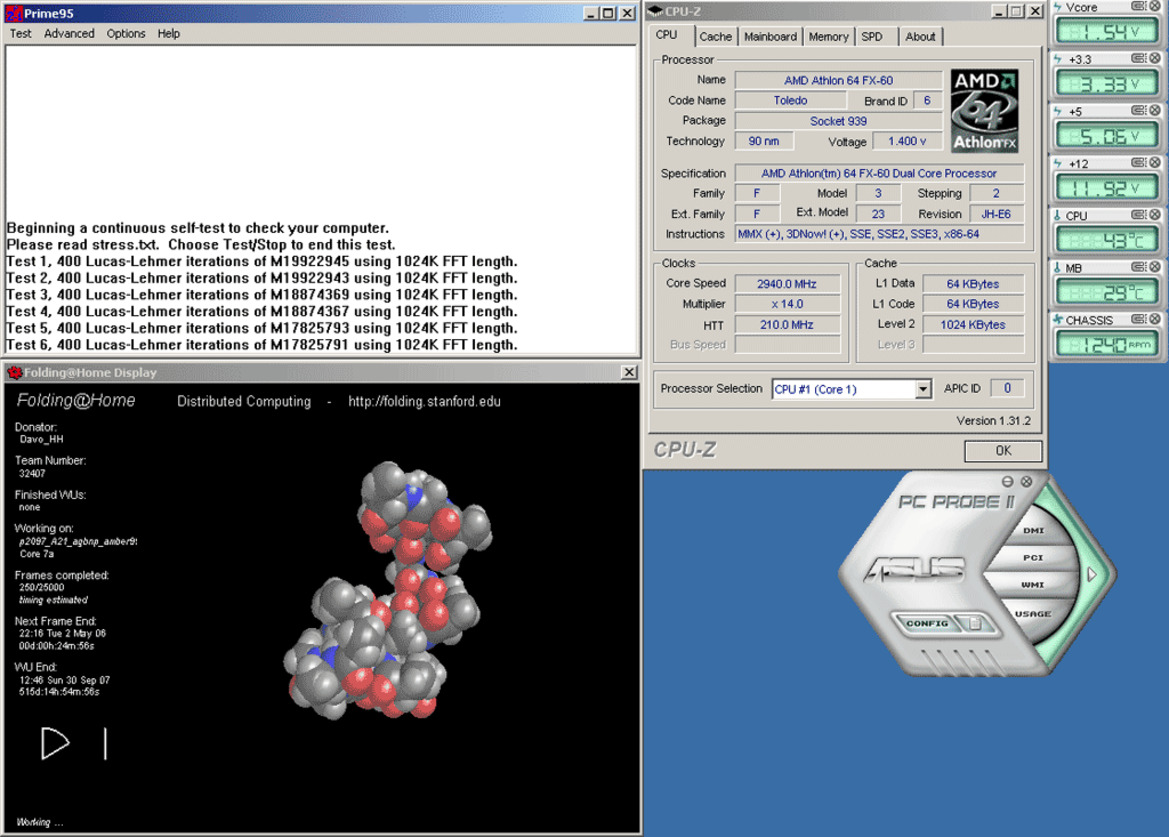
Task: Click the Code Name value Toledo
Action: 790,101
